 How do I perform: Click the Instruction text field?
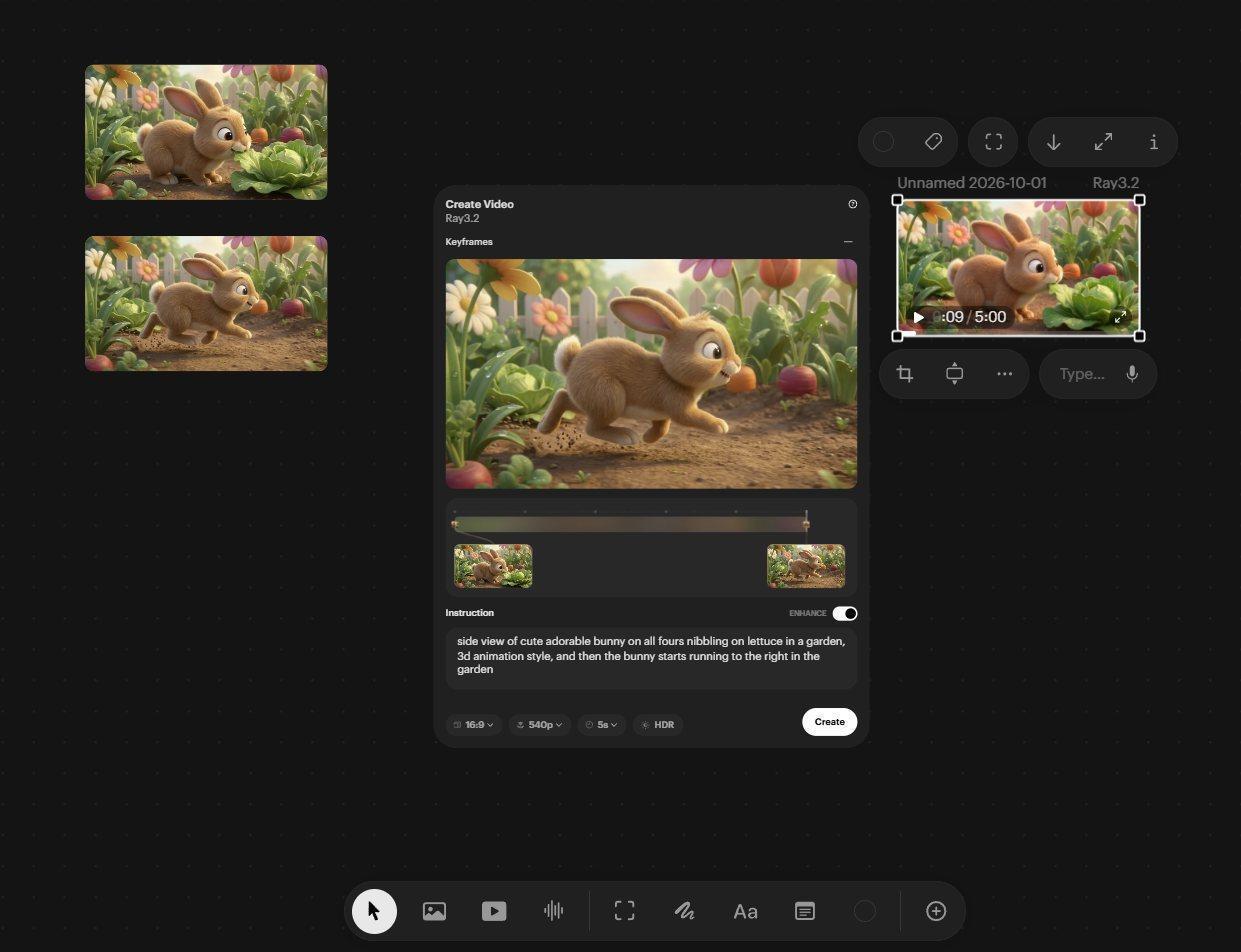651,657
